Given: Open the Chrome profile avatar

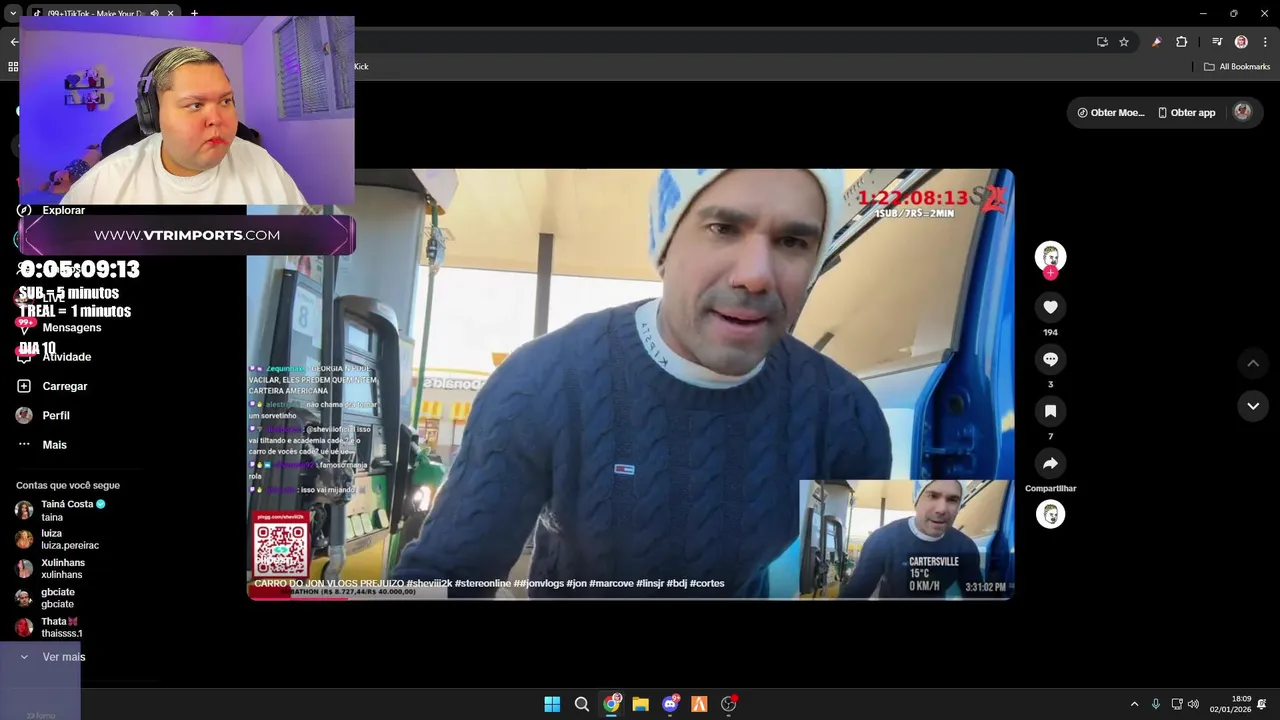Looking at the screenshot, I should pos(1241,42).
